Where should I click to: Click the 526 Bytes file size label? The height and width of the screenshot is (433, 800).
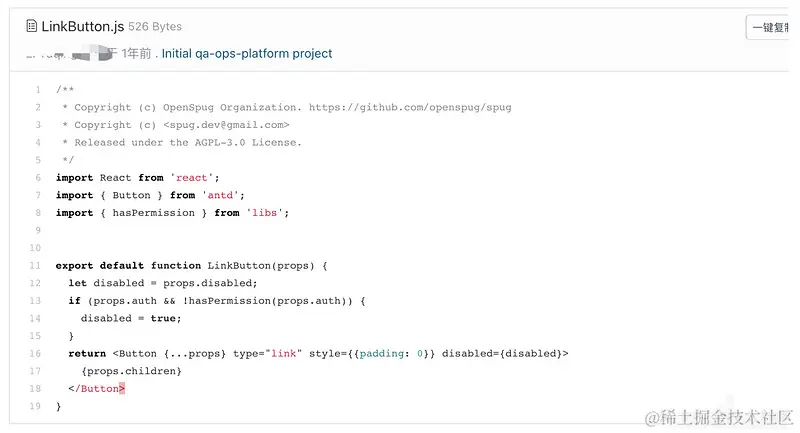click(155, 27)
